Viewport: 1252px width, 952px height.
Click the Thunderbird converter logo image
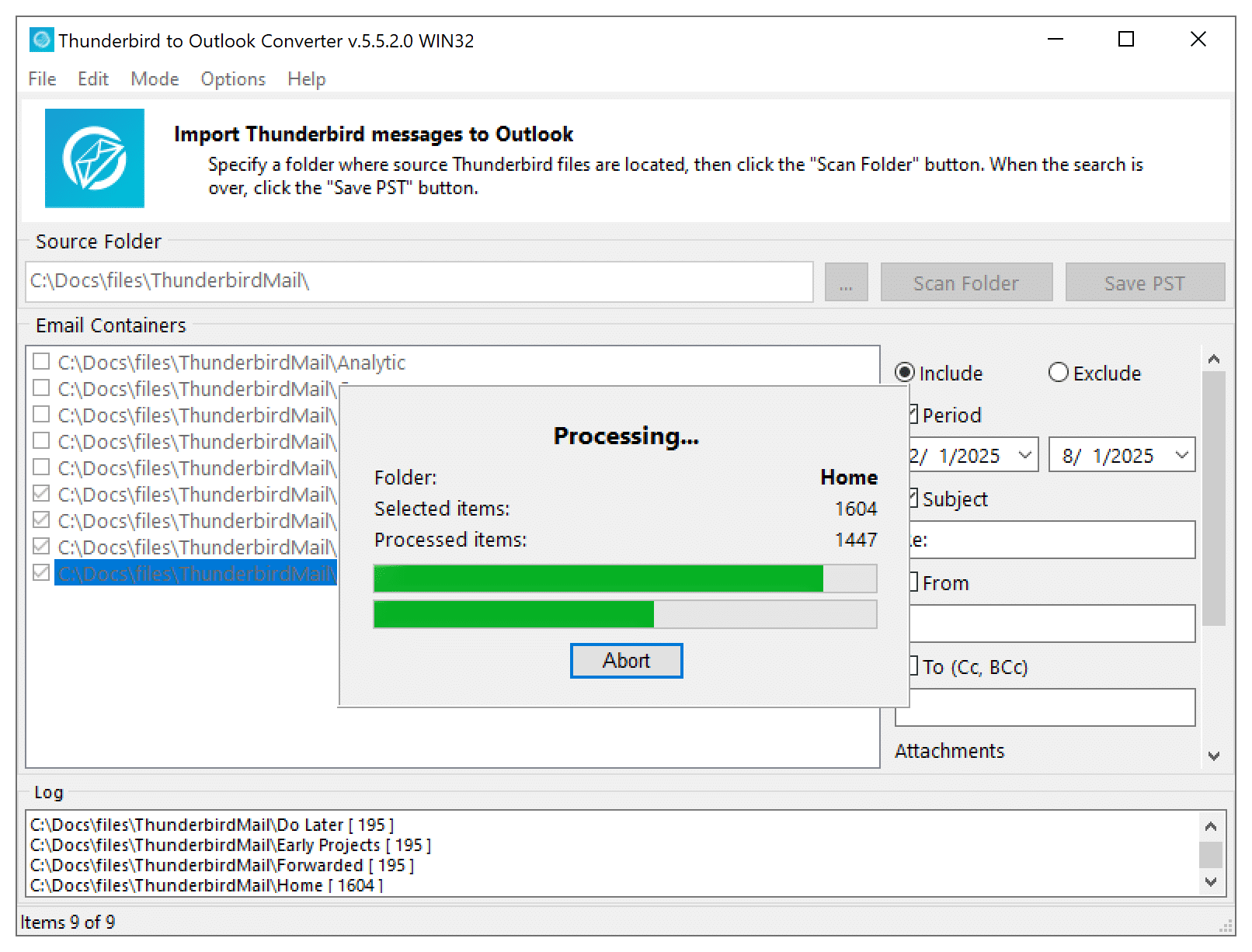tap(94, 158)
